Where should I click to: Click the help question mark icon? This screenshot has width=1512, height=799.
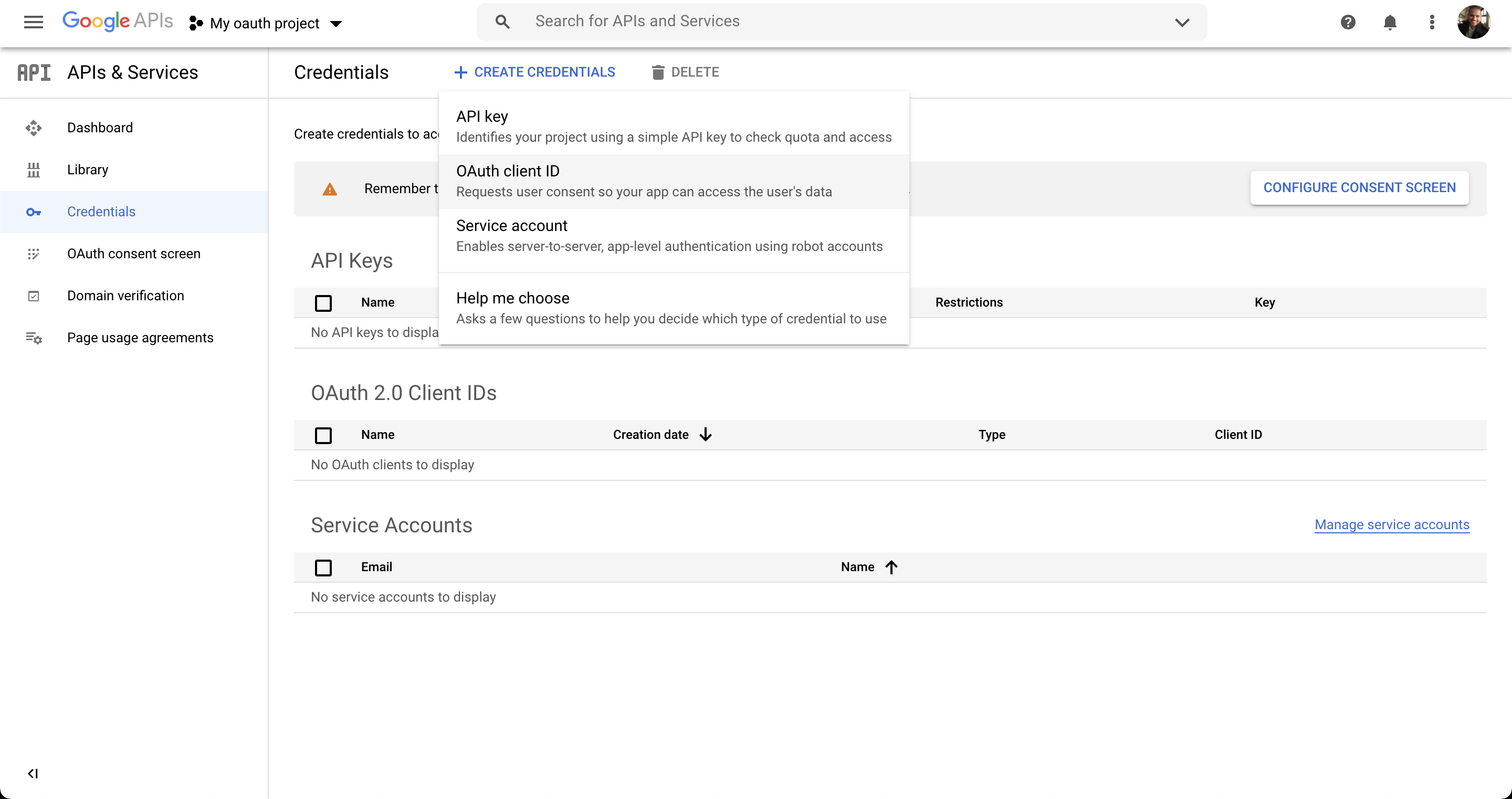[x=1348, y=22]
